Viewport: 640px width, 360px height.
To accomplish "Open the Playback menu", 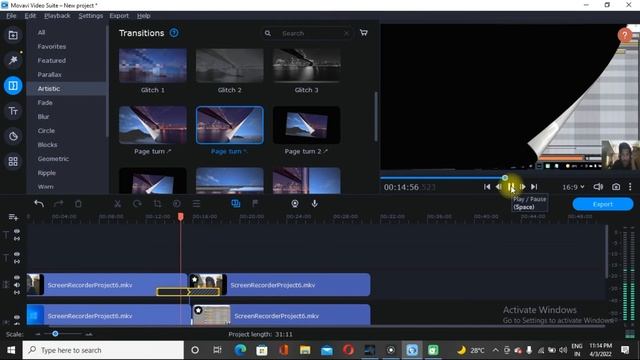I will pyautogui.click(x=57, y=16).
